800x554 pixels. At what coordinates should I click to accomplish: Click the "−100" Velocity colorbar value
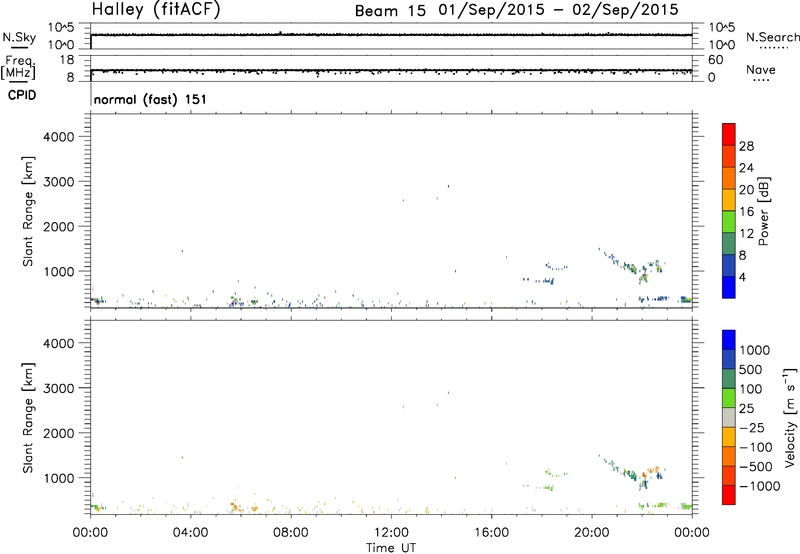coord(756,447)
